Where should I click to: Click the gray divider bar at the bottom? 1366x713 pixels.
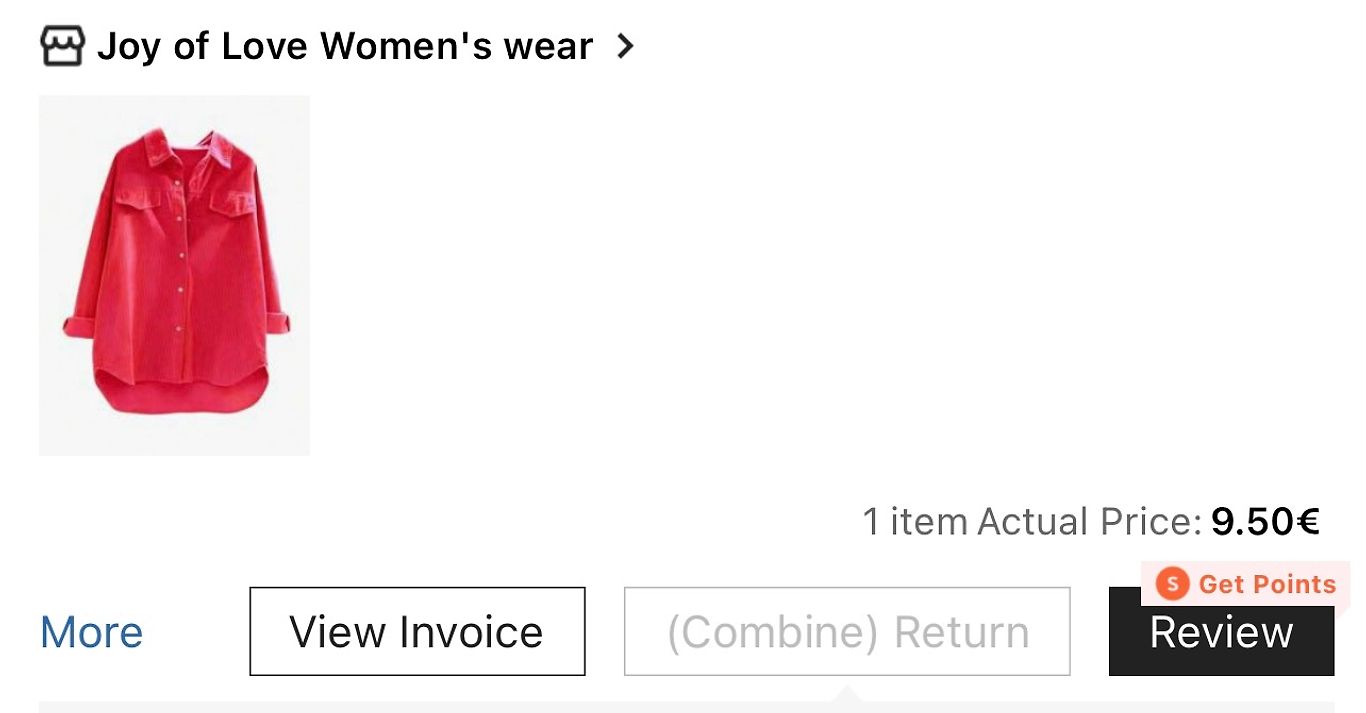click(686, 707)
